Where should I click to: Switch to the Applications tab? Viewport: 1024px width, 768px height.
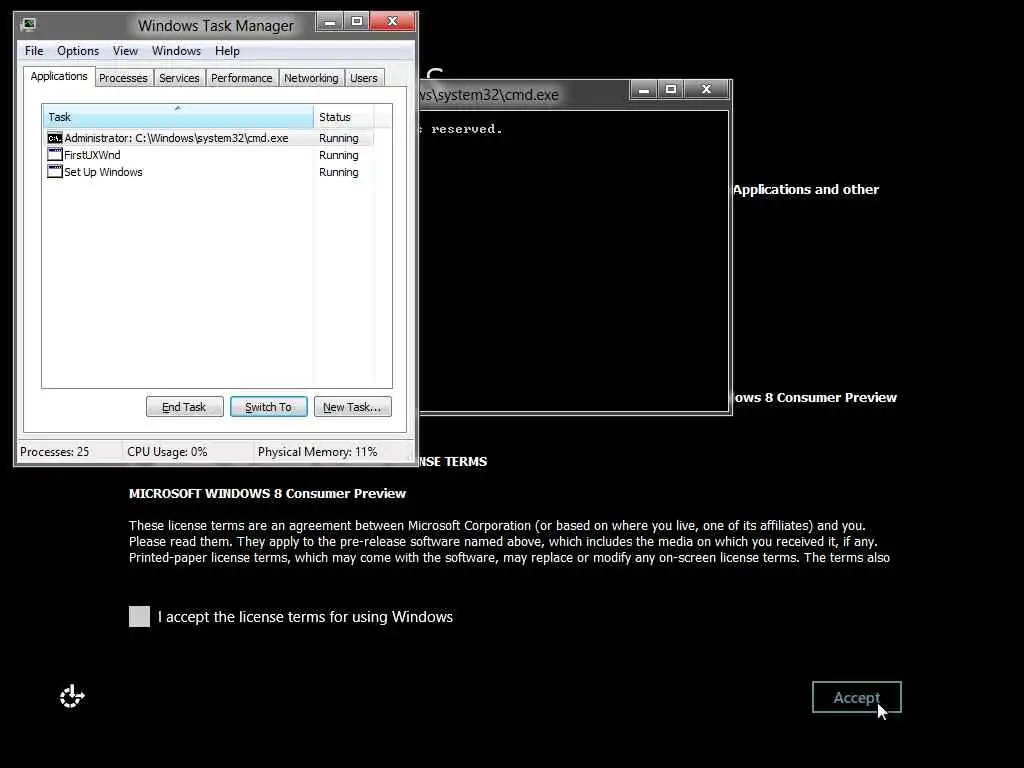tap(59, 76)
